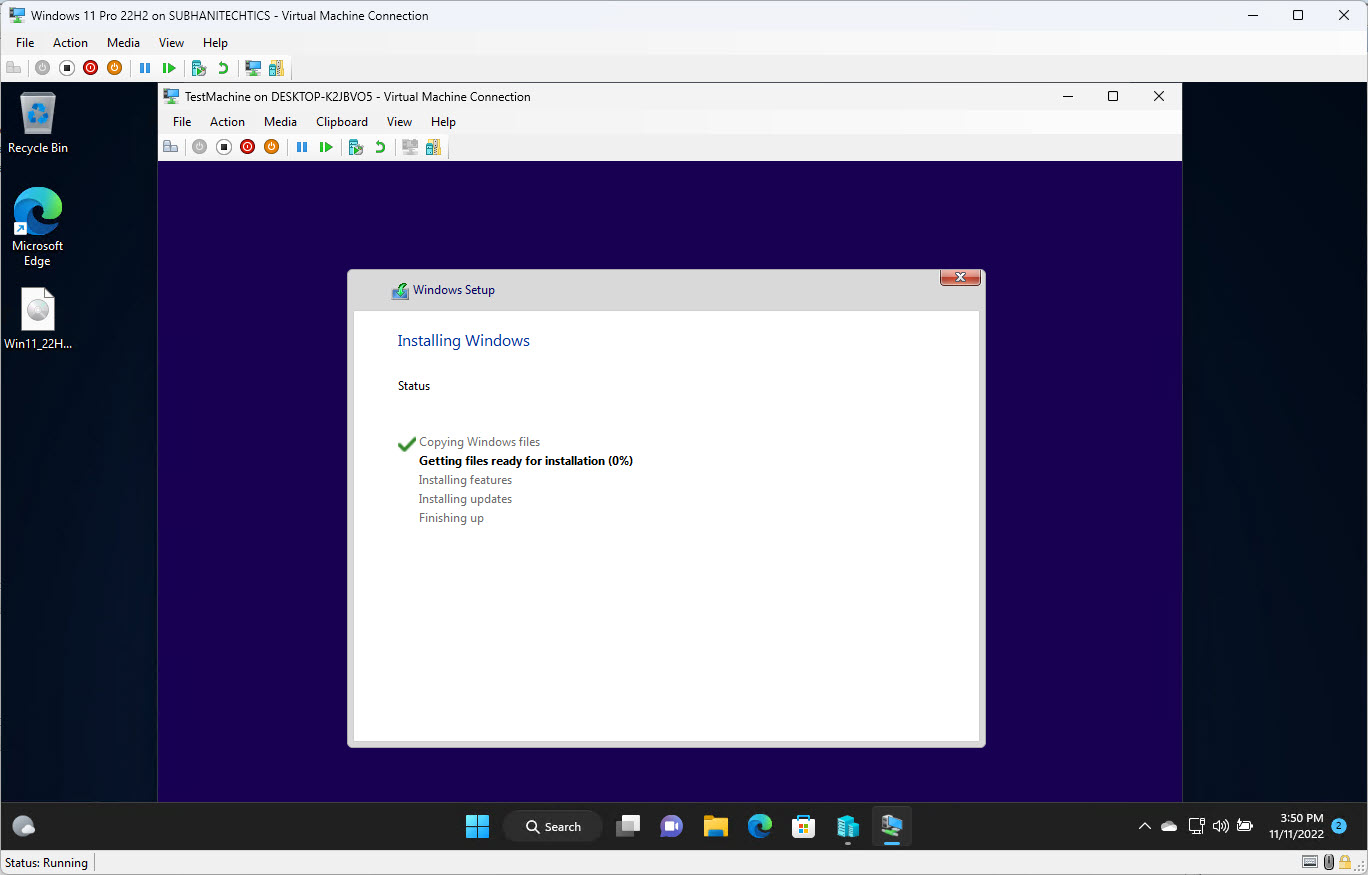
Task: Open the Clipboard menu in the TestMachine window
Action: click(341, 121)
